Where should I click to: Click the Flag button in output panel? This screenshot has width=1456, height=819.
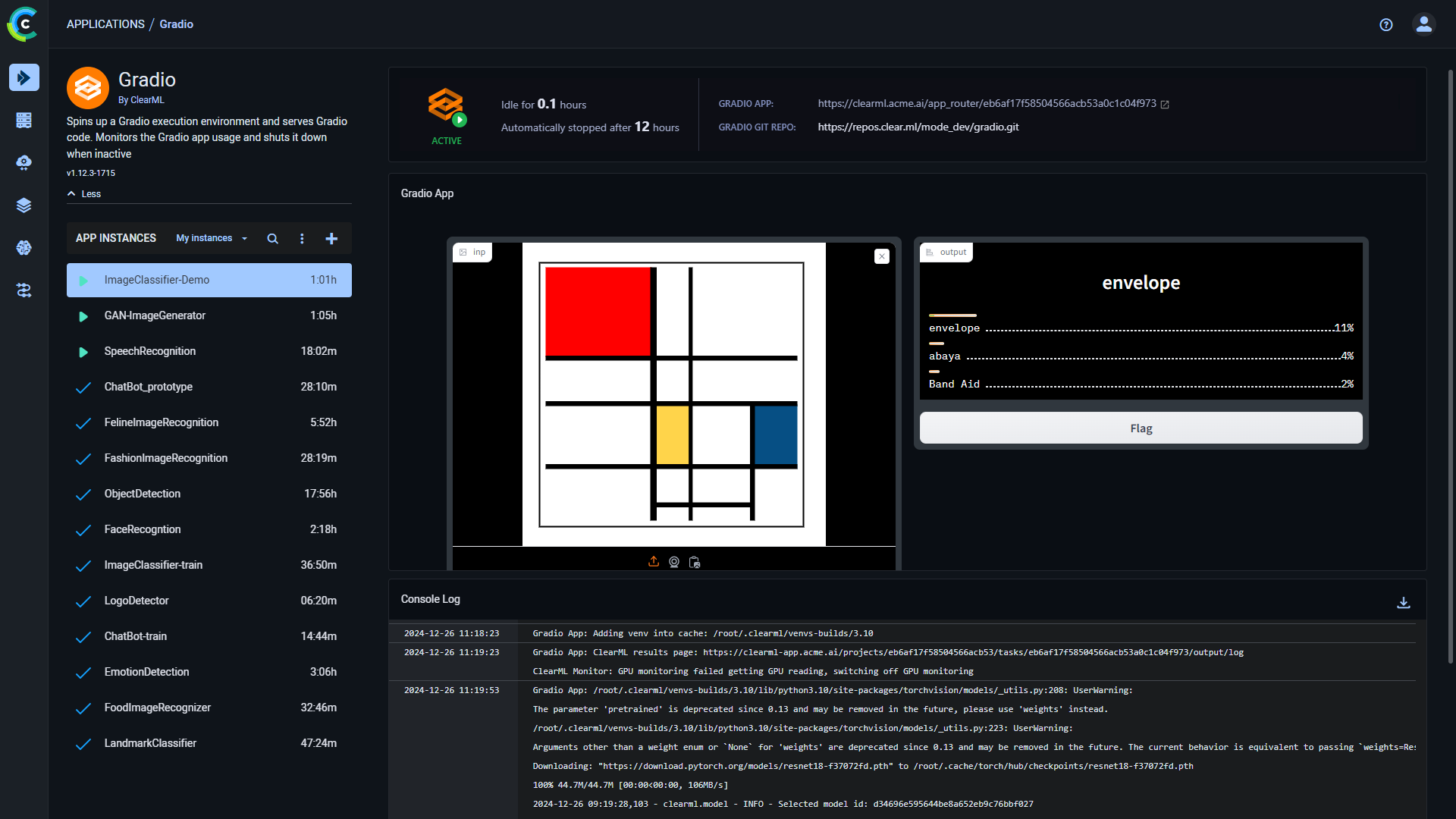click(1140, 428)
